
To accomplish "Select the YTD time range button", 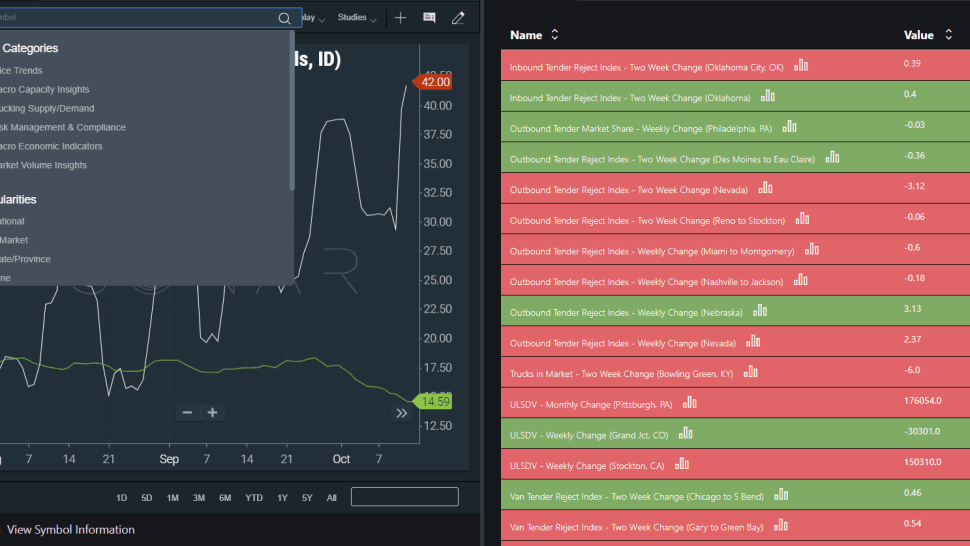I will [x=254, y=498].
